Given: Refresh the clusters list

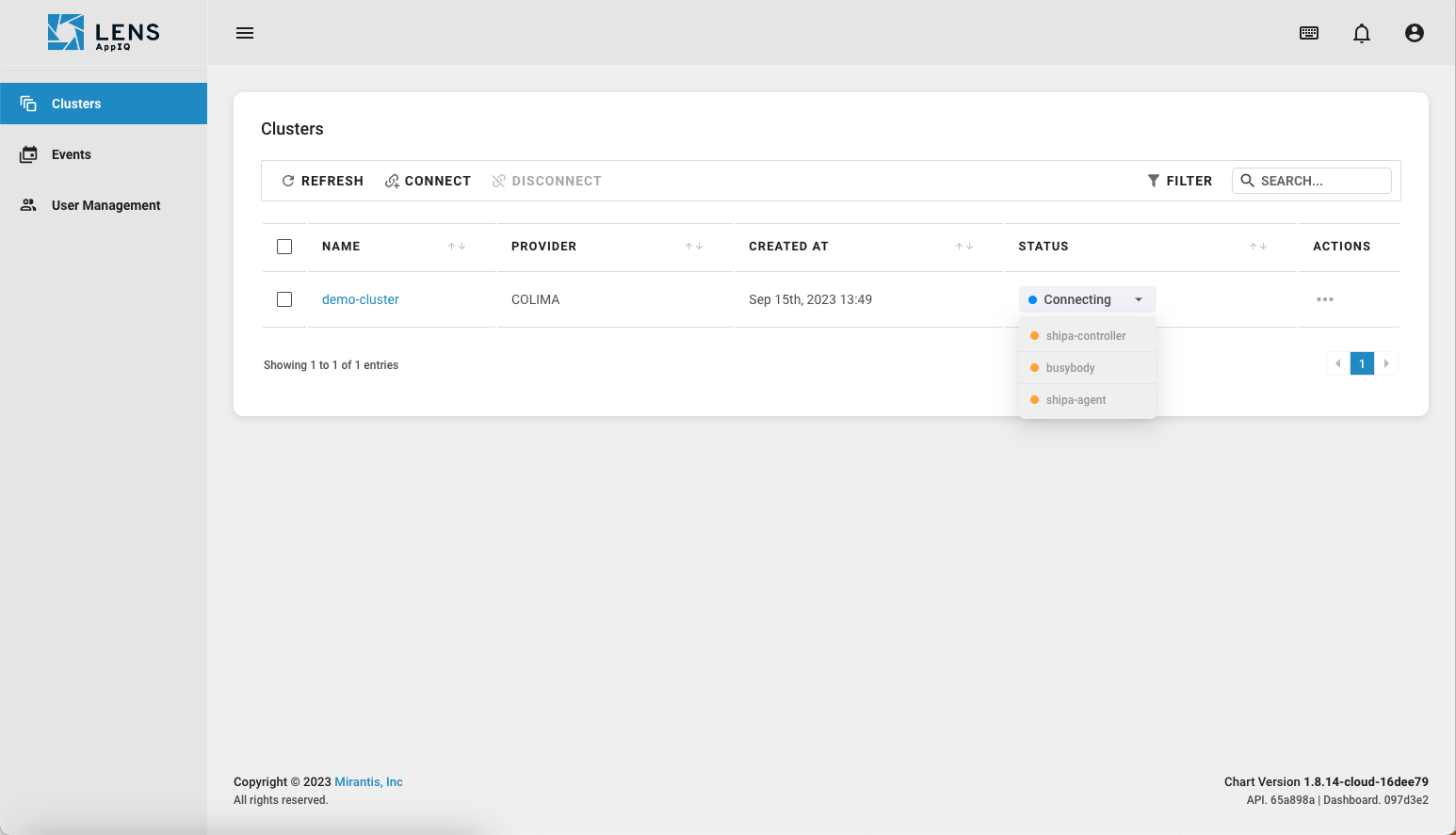Looking at the screenshot, I should (322, 181).
